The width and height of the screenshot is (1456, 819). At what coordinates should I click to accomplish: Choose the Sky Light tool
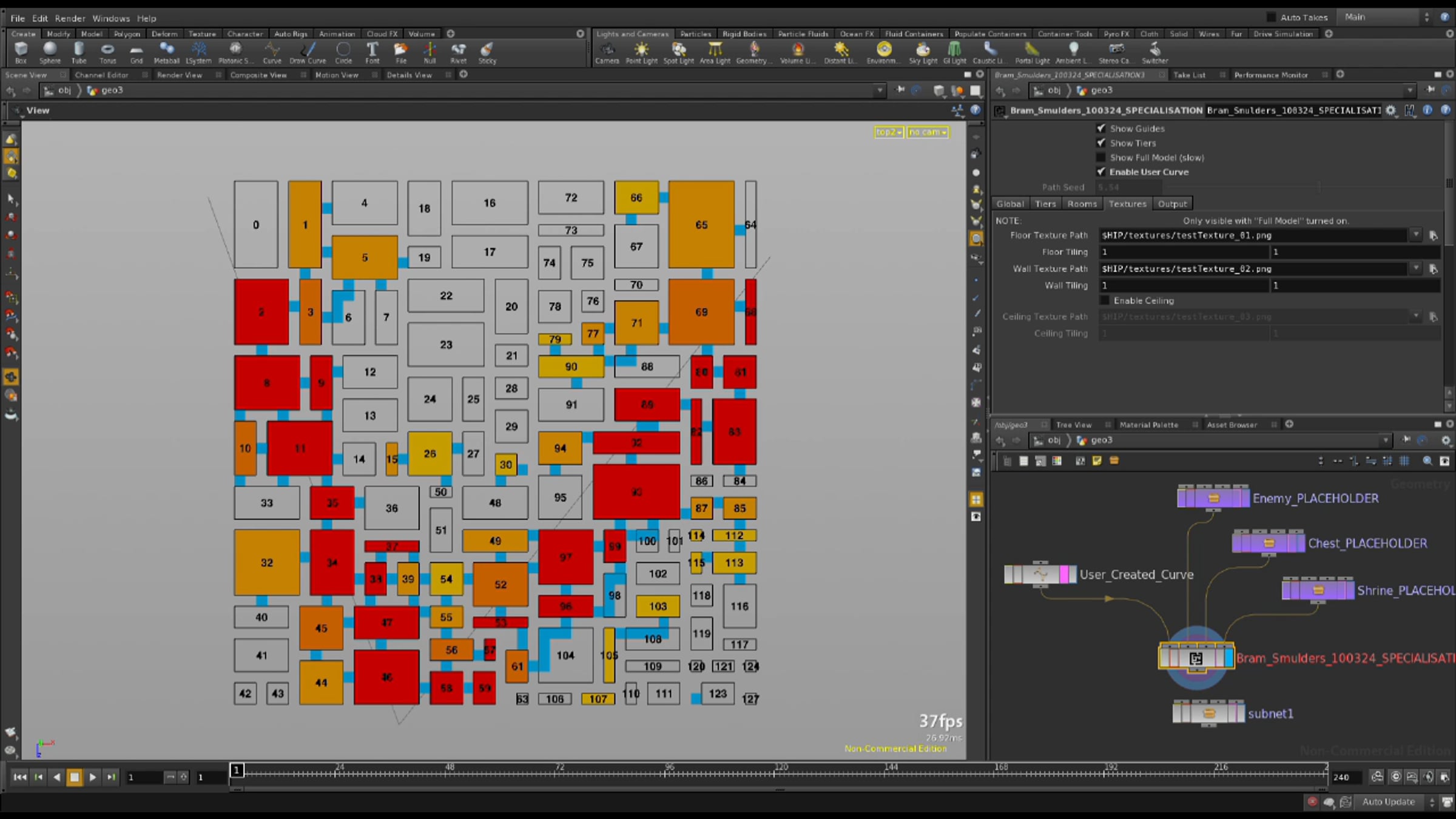[922, 52]
